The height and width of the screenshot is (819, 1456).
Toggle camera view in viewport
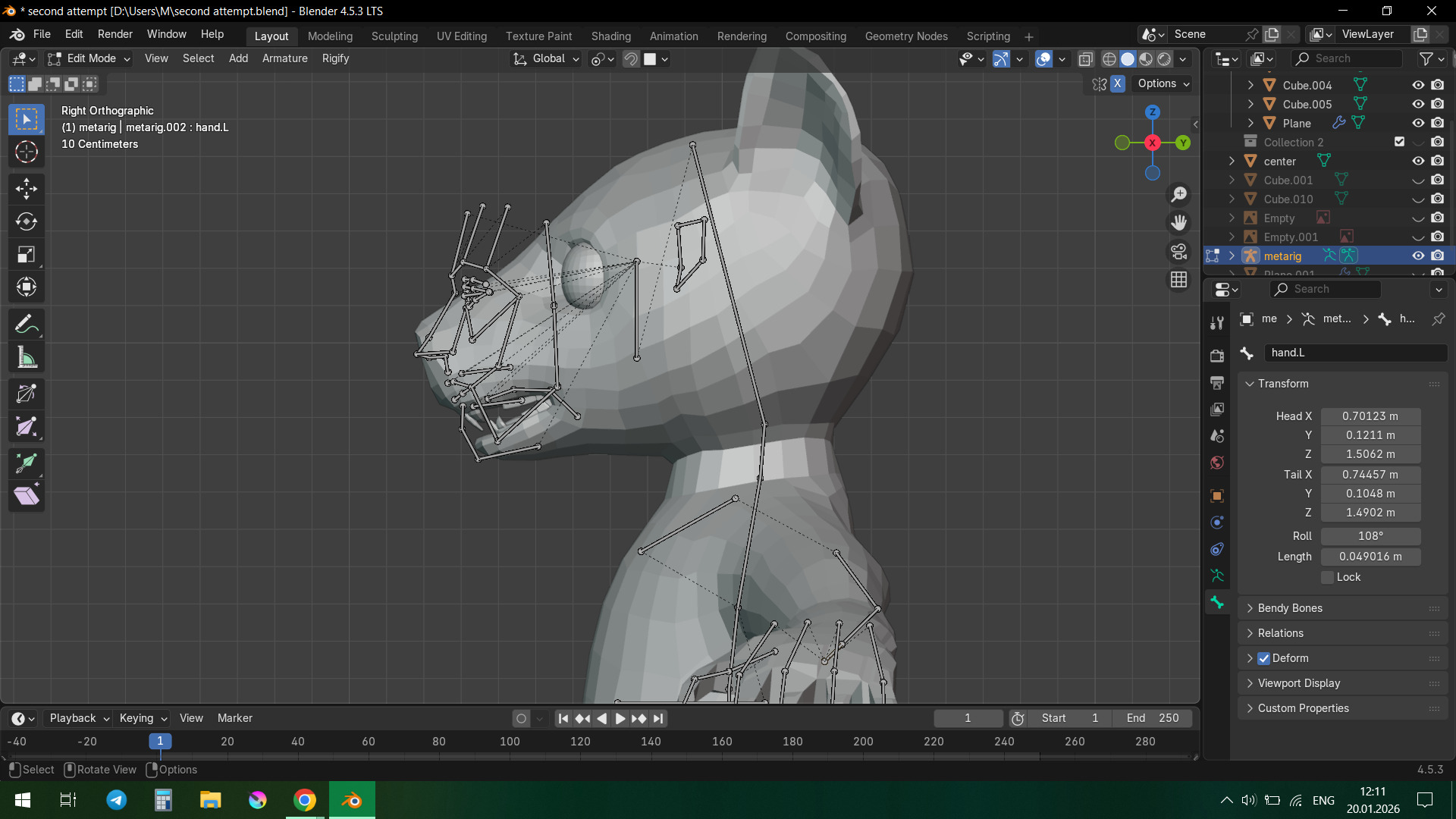[1178, 252]
